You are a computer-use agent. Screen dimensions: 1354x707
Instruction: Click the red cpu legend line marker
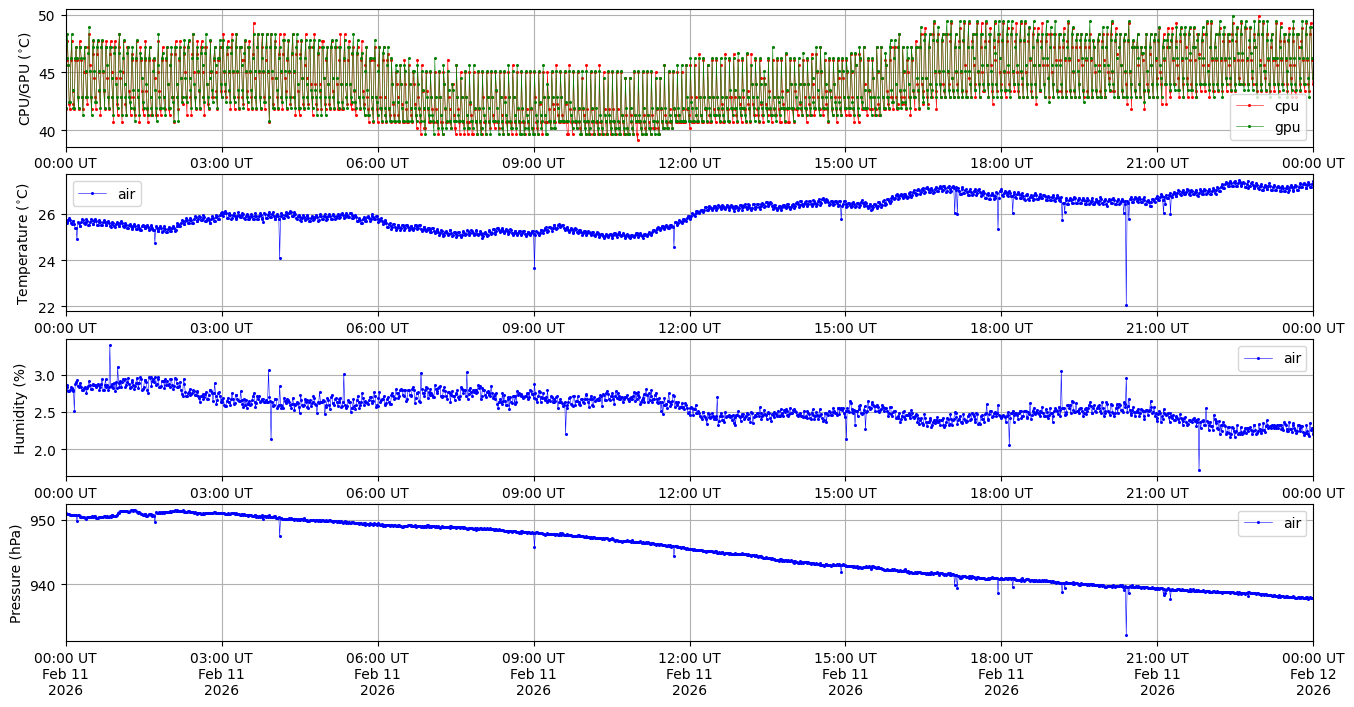[1251, 105]
